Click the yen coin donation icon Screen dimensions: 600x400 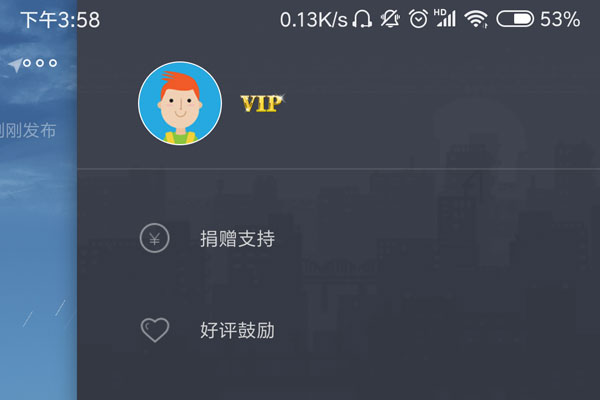pos(155,238)
